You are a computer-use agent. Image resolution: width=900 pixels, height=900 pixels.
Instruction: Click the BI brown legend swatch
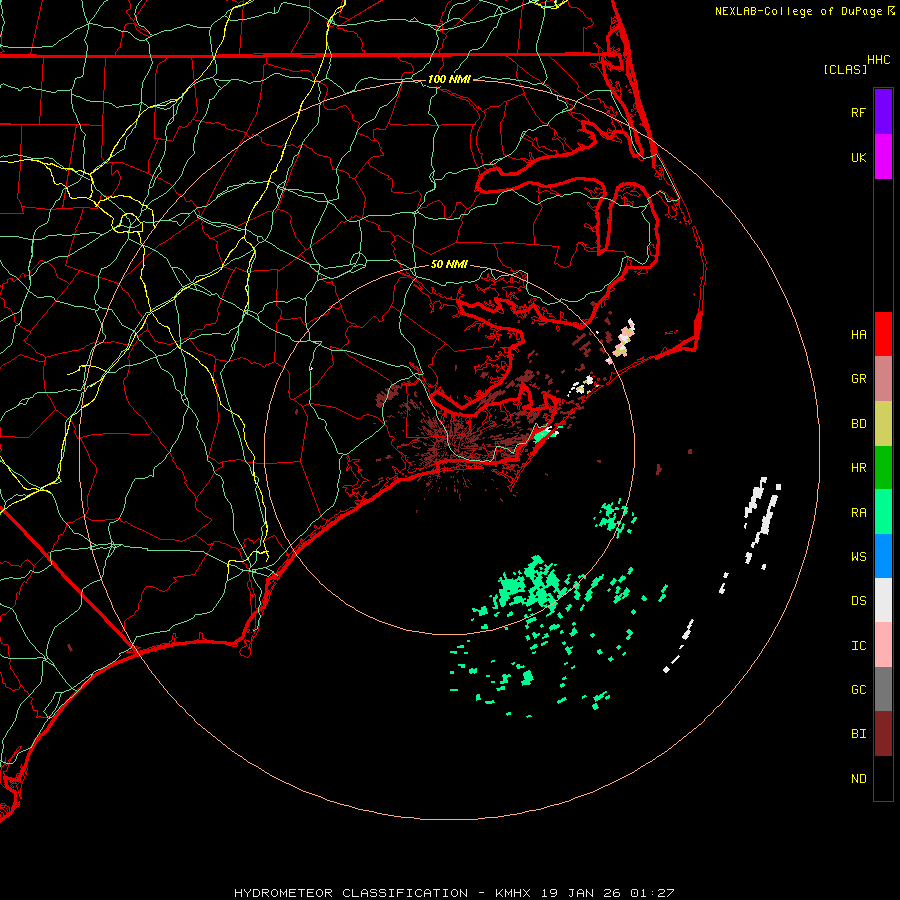(883, 734)
